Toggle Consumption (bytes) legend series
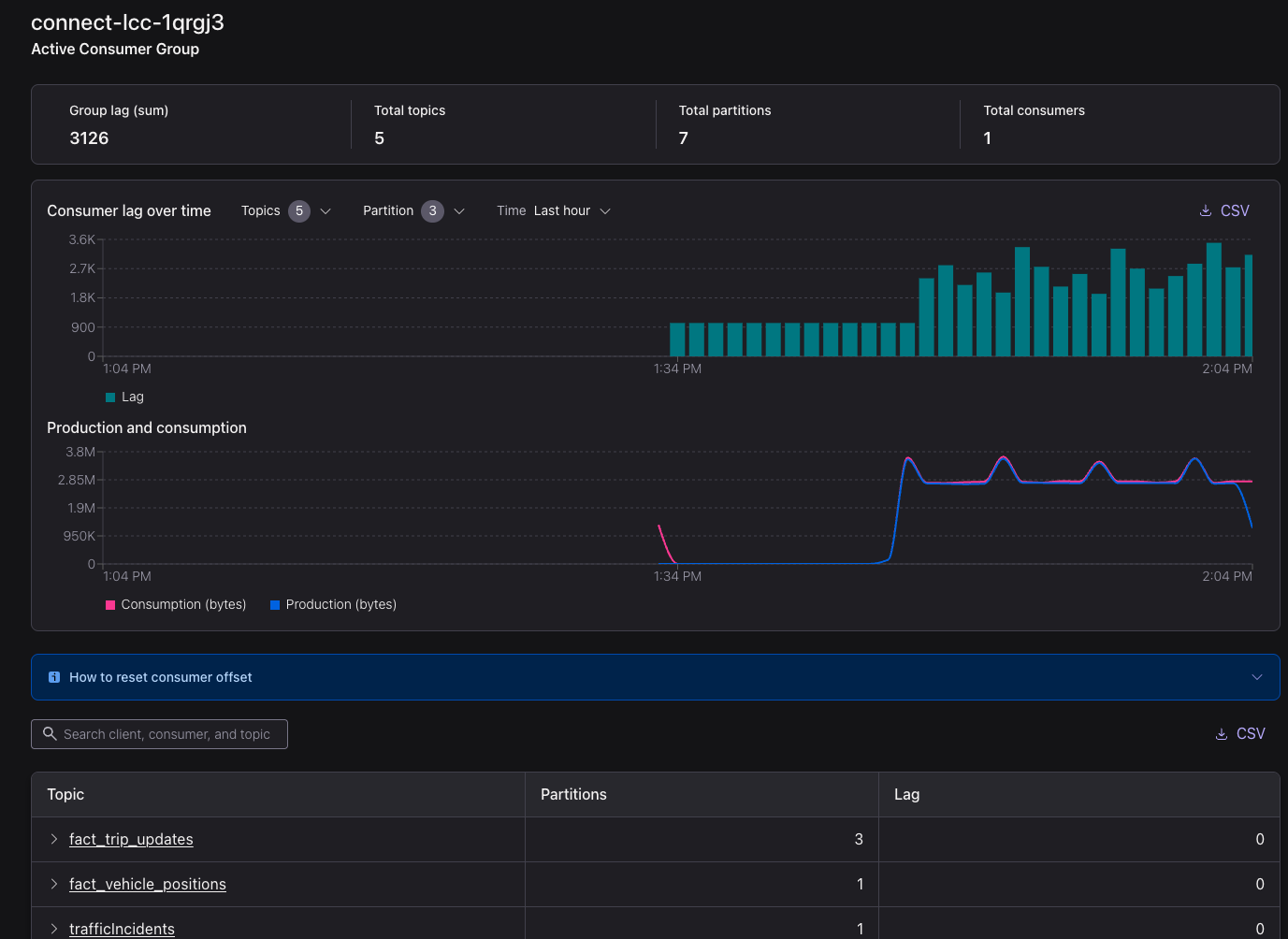 176,604
